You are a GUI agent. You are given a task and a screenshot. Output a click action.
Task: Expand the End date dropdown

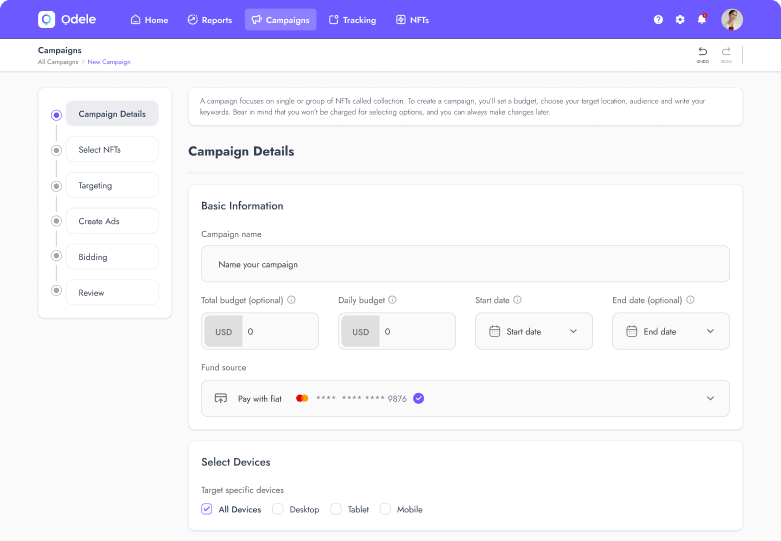670,331
